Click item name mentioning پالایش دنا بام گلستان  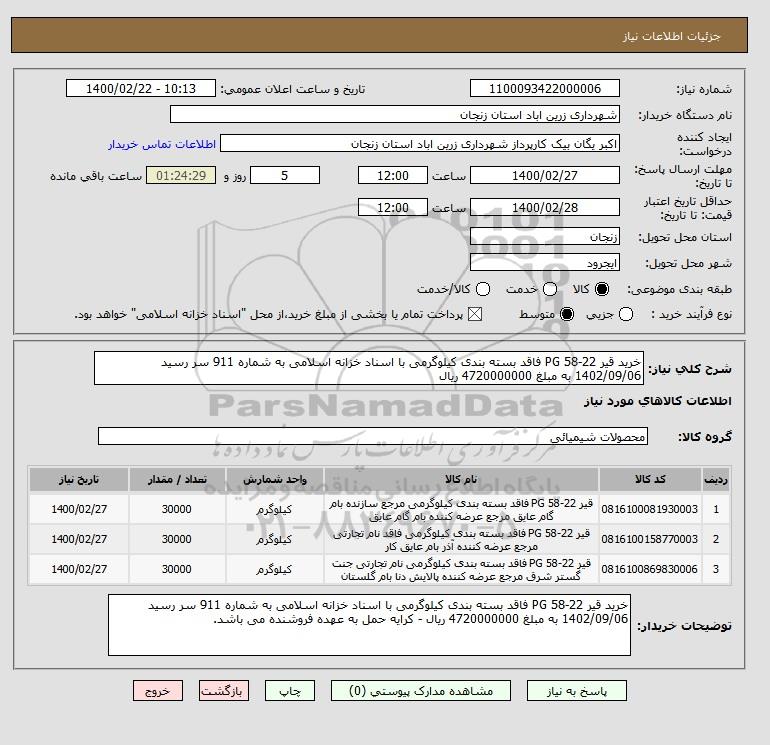461,570
